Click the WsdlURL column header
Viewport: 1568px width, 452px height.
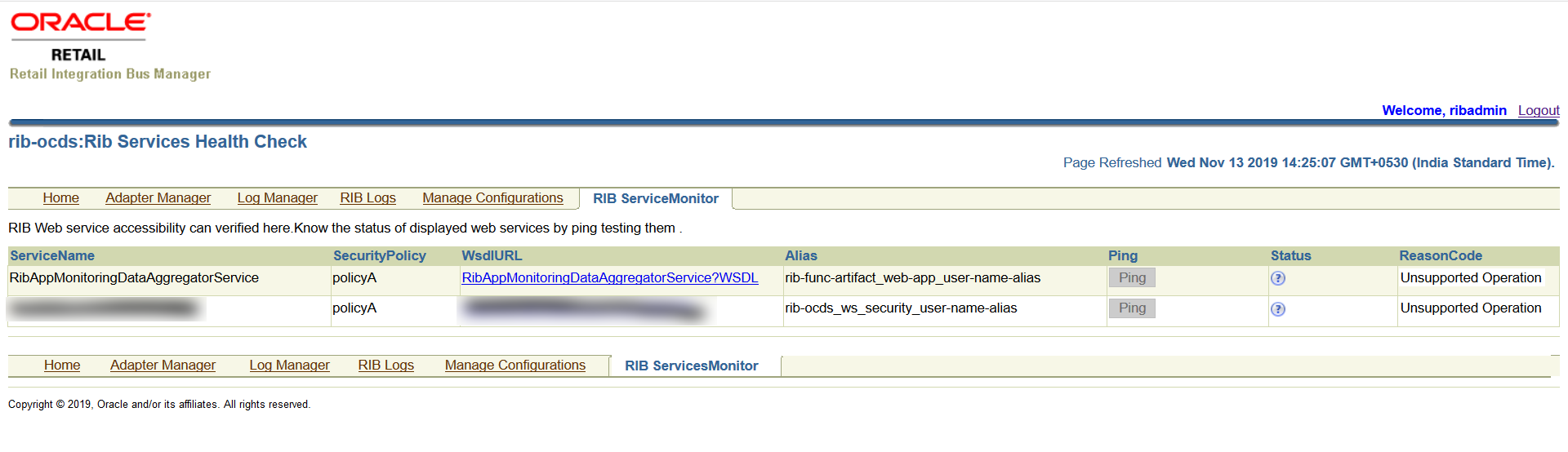[x=492, y=256]
